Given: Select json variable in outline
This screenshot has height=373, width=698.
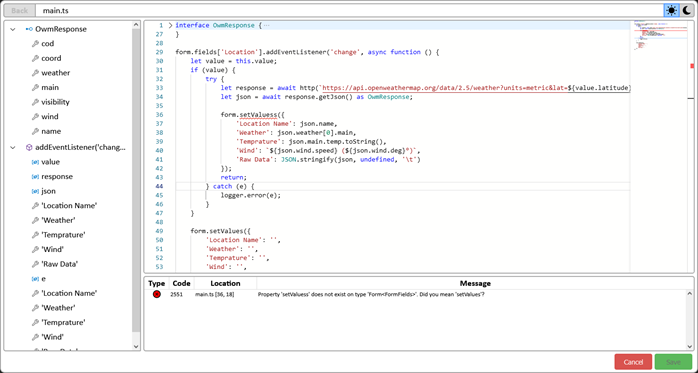Looking at the screenshot, I should [x=49, y=191].
